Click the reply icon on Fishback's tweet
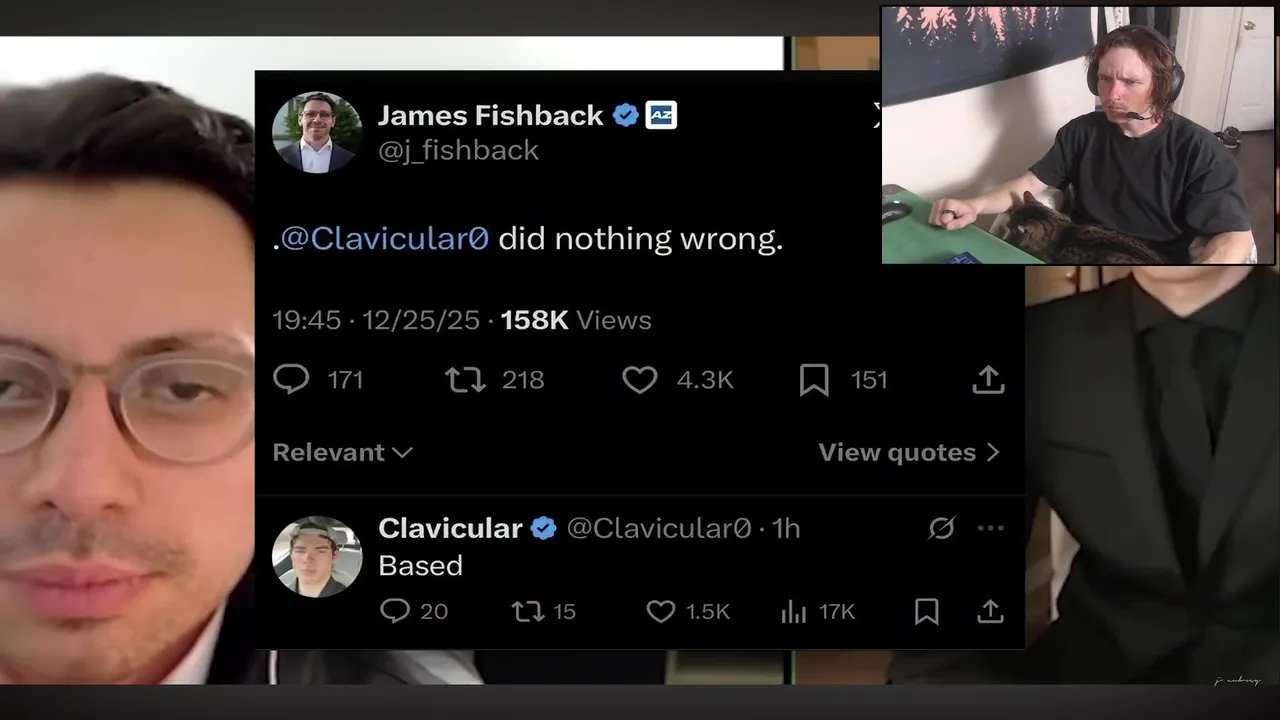The width and height of the screenshot is (1280, 720). tap(291, 380)
